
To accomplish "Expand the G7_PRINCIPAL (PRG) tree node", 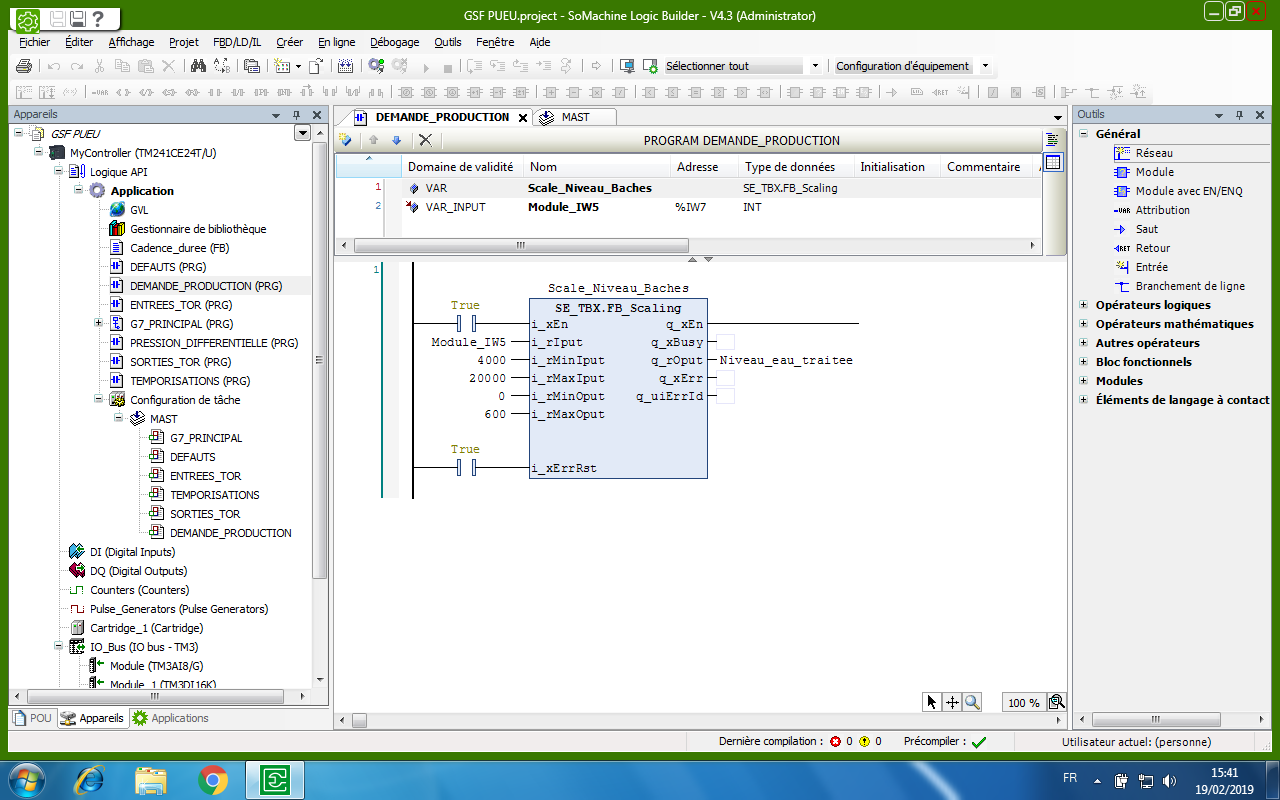I will click(98, 324).
